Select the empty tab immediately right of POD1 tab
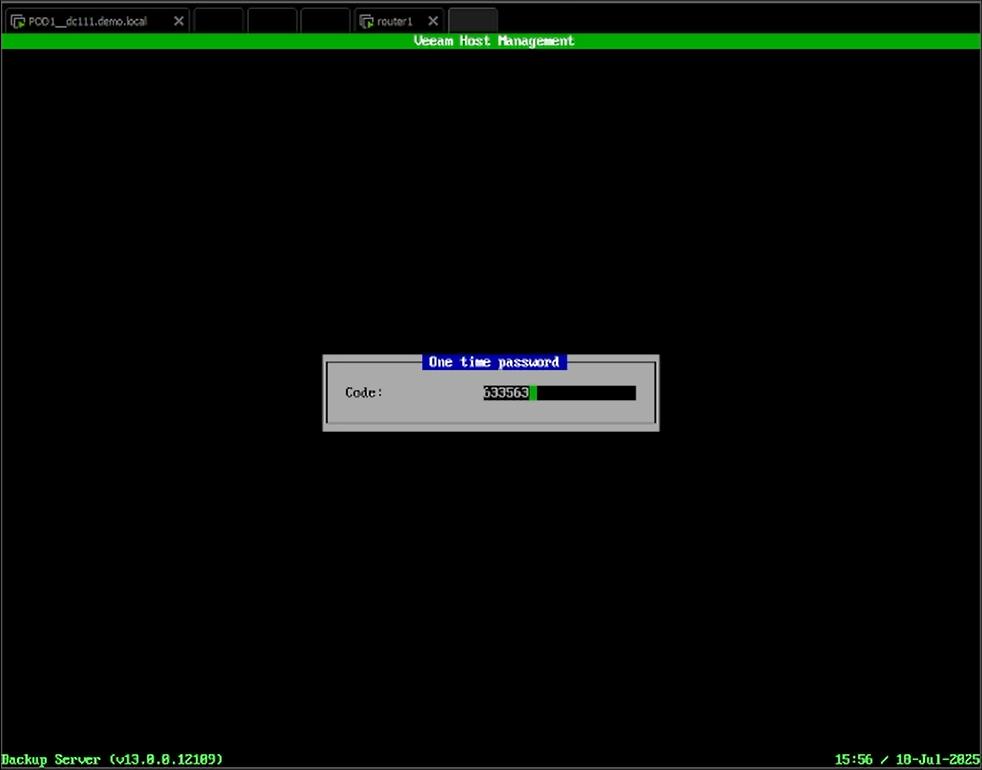 tap(218, 21)
